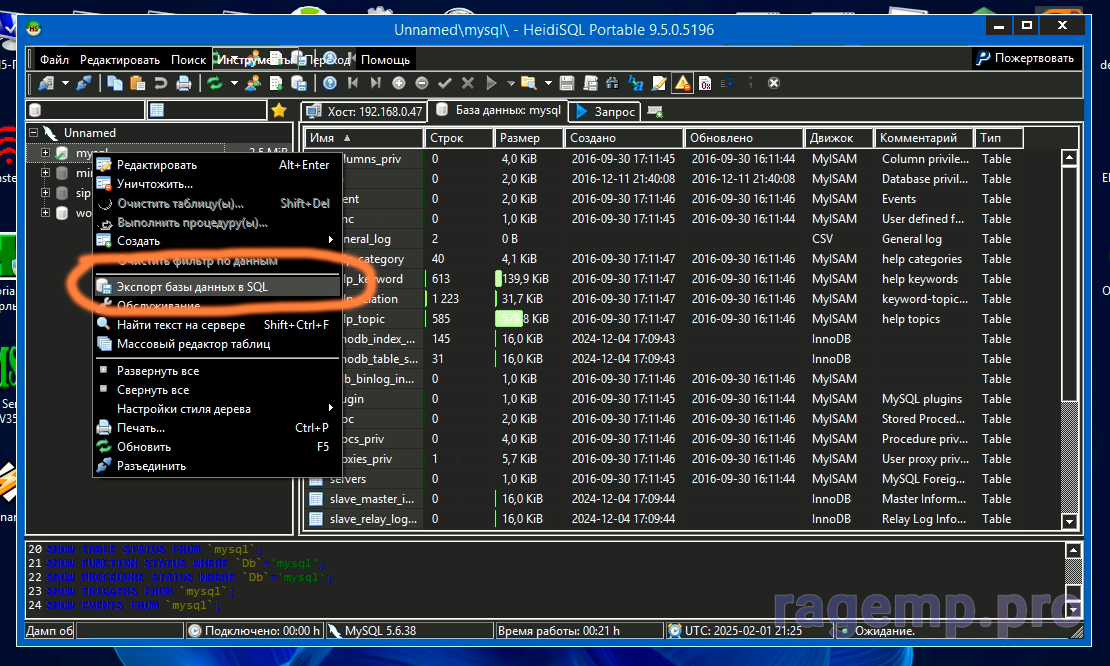Screen dimensions: 1110x666
Task: Jump to last row toolbar icon
Action: click(376, 84)
